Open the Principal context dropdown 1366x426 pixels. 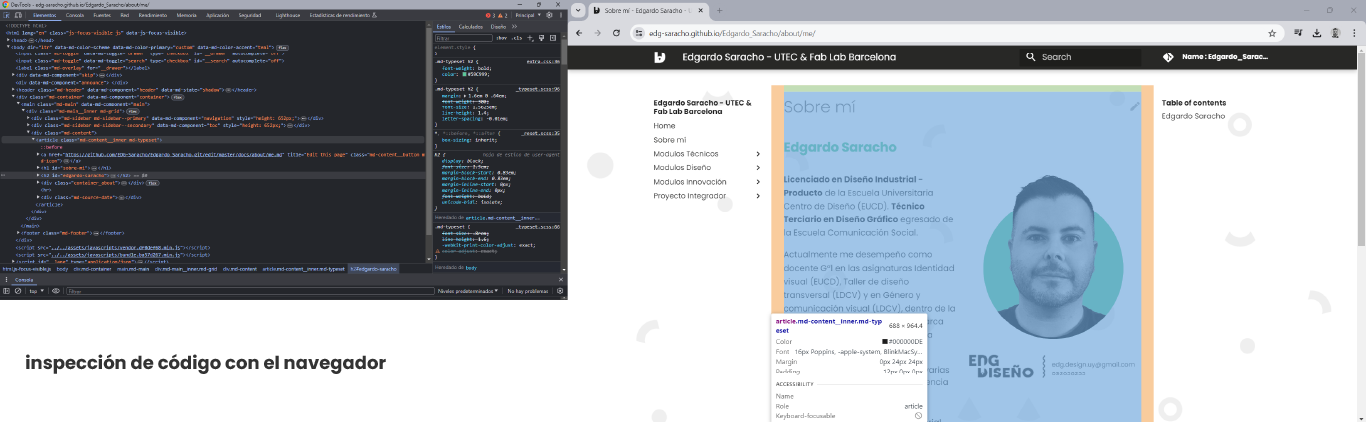[x=527, y=15]
